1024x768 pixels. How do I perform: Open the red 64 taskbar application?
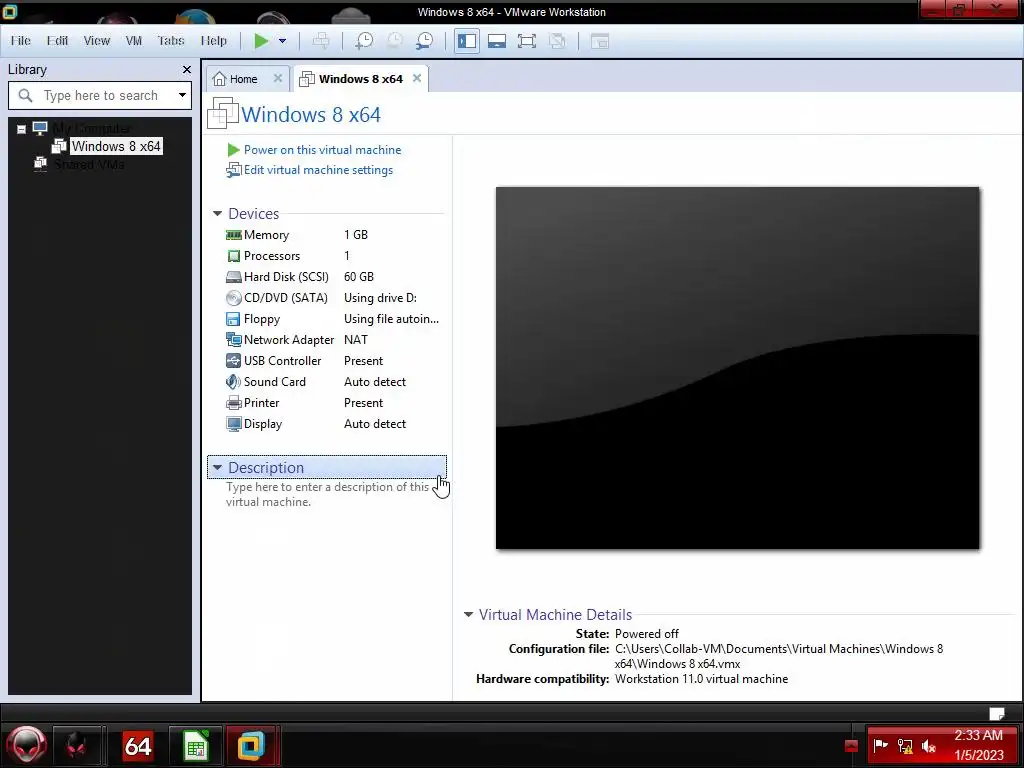138,745
